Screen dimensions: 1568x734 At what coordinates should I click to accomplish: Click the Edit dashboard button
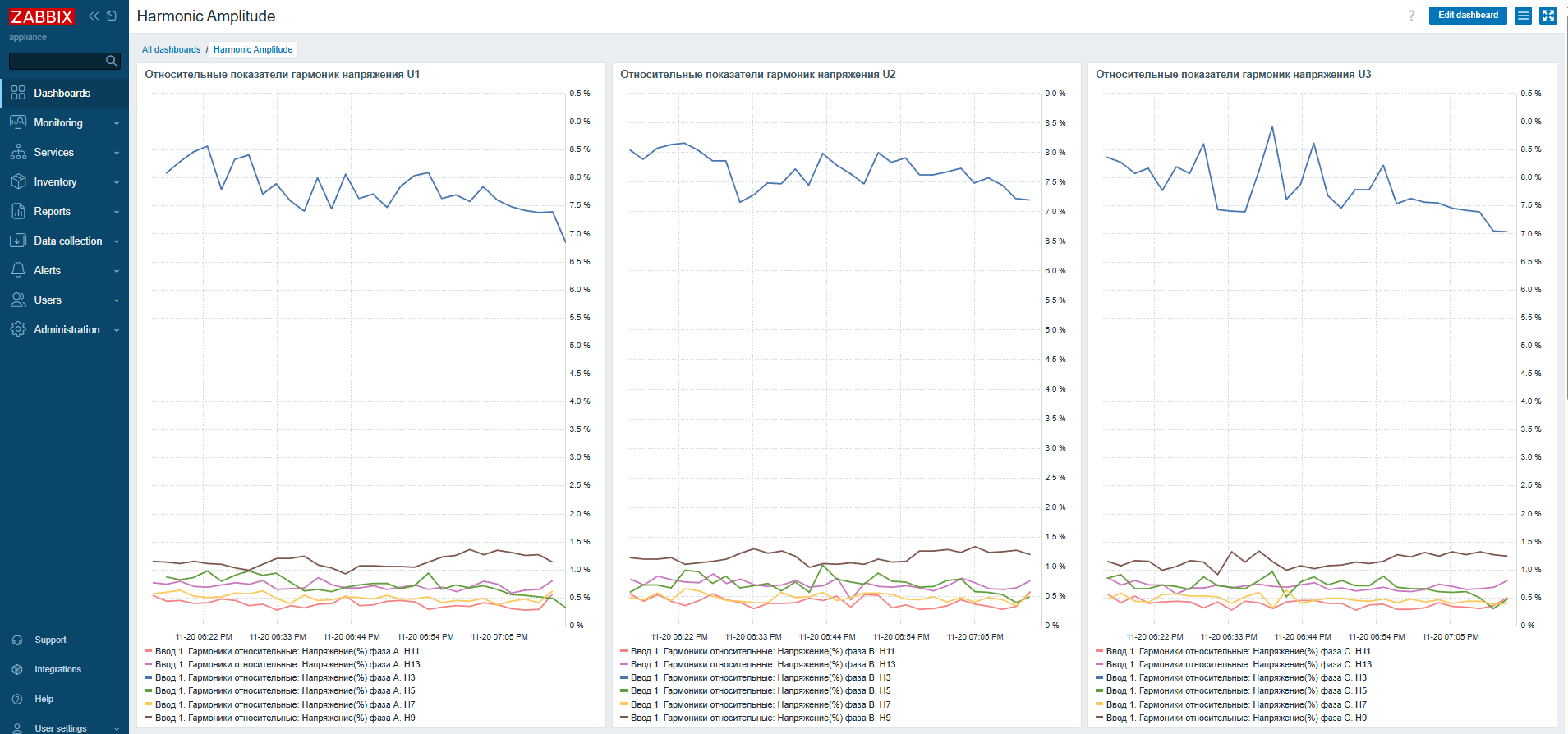tap(1468, 16)
